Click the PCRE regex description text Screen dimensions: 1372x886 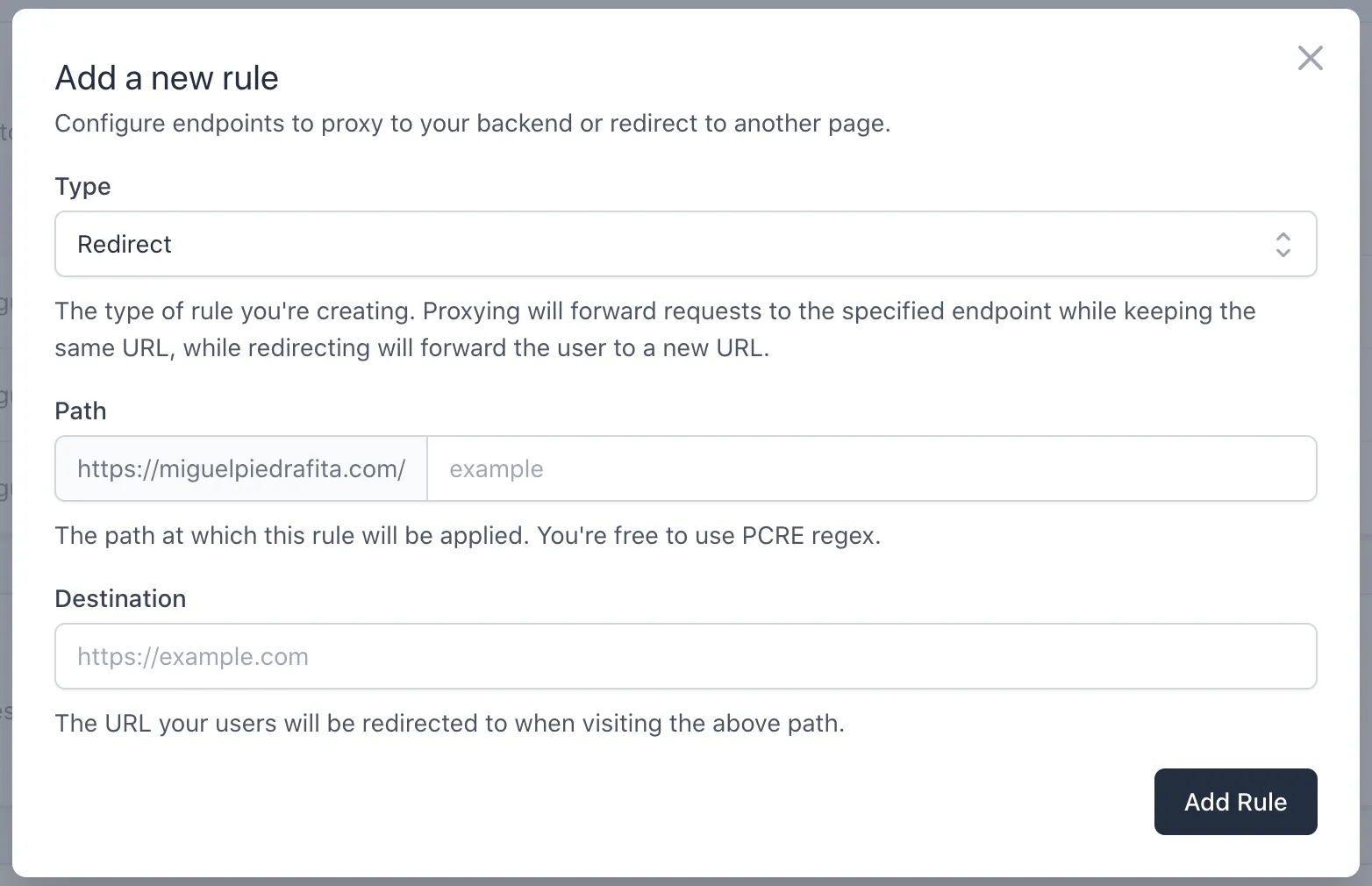[468, 535]
